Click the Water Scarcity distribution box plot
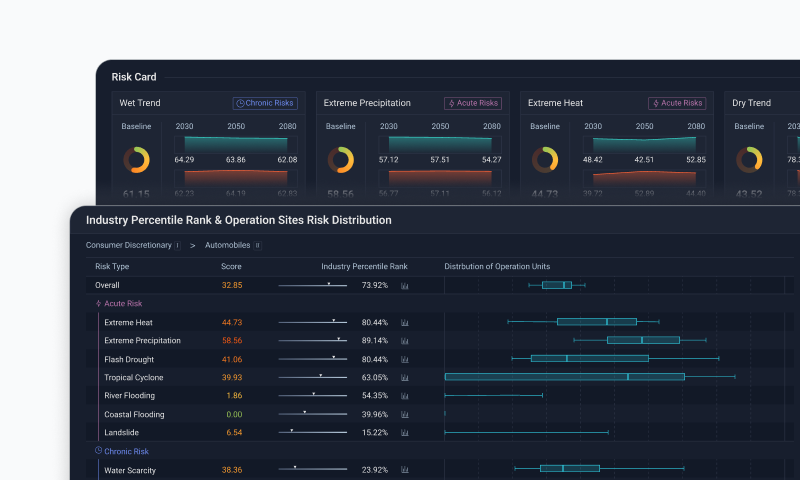Viewport: 800px width, 480px height. point(599,468)
